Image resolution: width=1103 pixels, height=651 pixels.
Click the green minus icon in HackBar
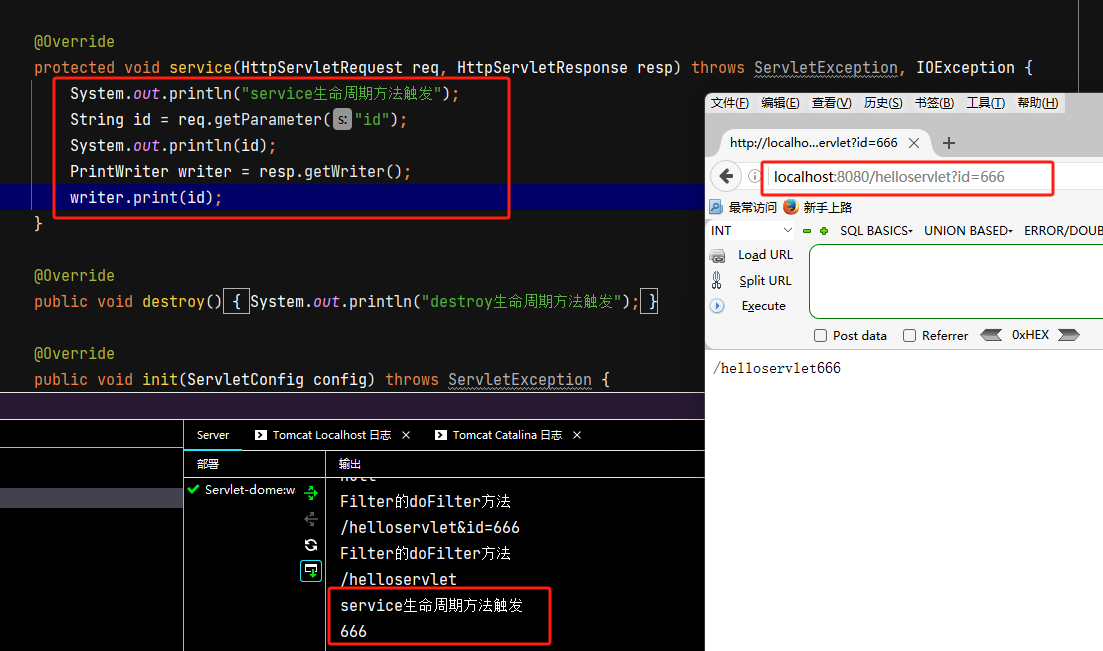pyautogui.click(x=807, y=231)
